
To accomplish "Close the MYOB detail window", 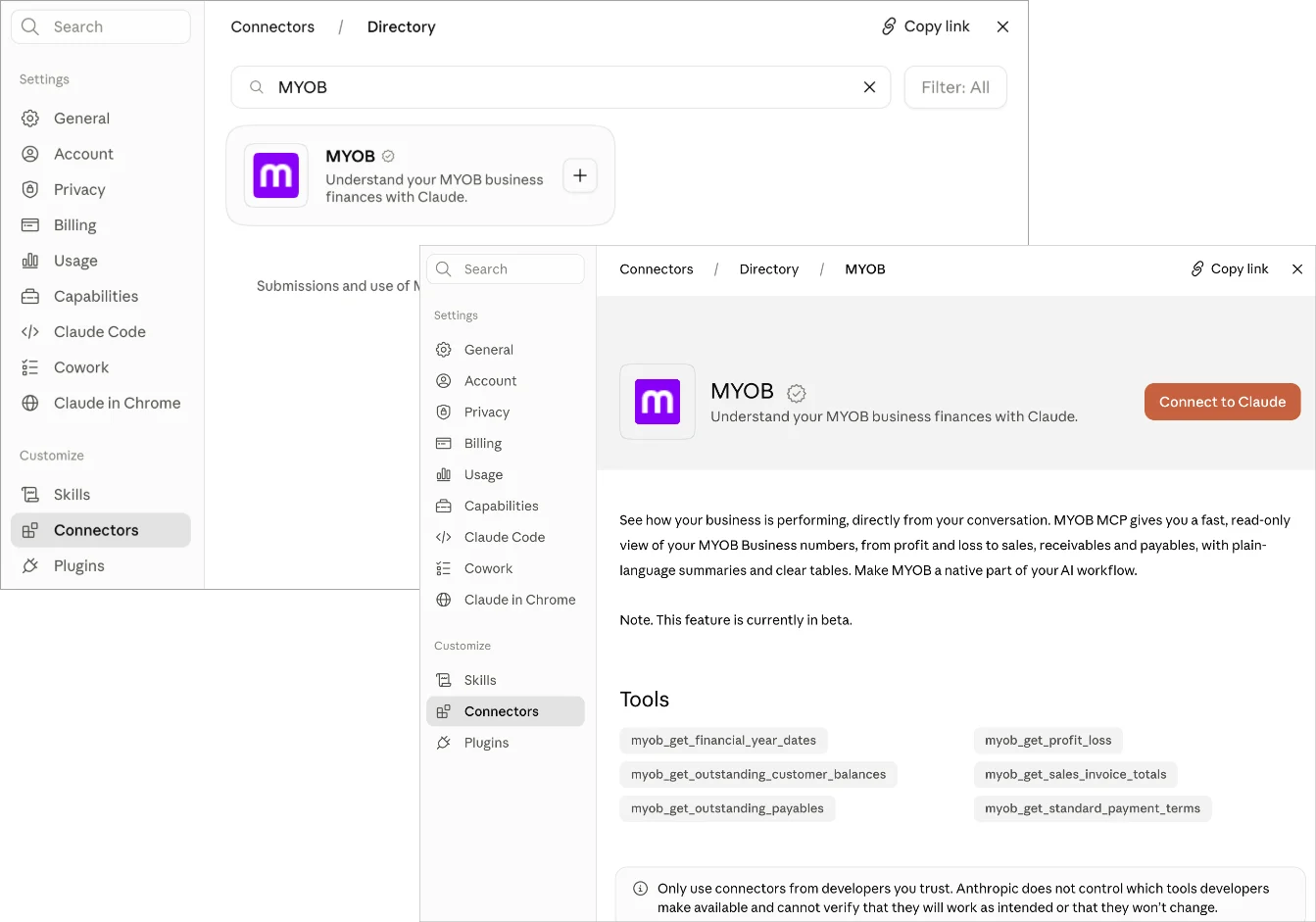I will coord(1297,268).
